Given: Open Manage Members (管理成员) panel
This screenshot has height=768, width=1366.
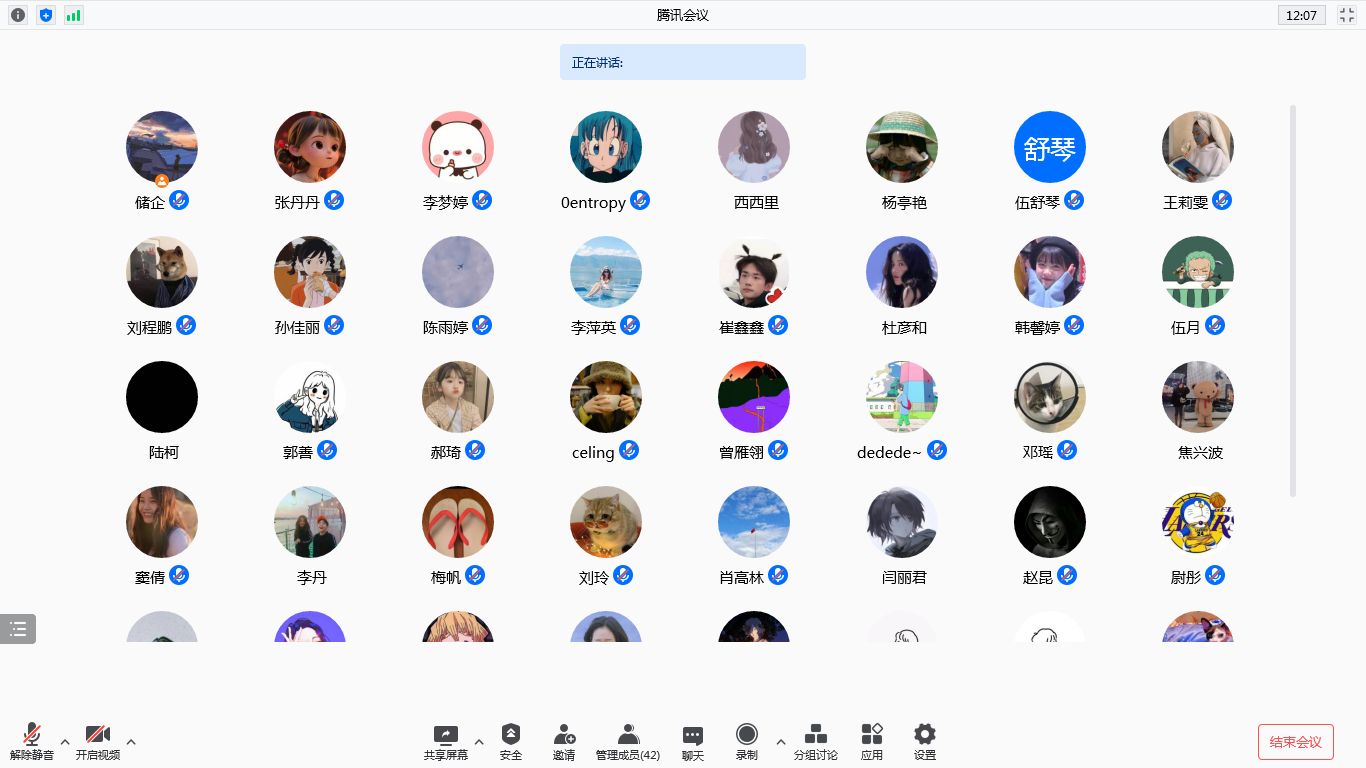Looking at the screenshot, I should pos(628,741).
